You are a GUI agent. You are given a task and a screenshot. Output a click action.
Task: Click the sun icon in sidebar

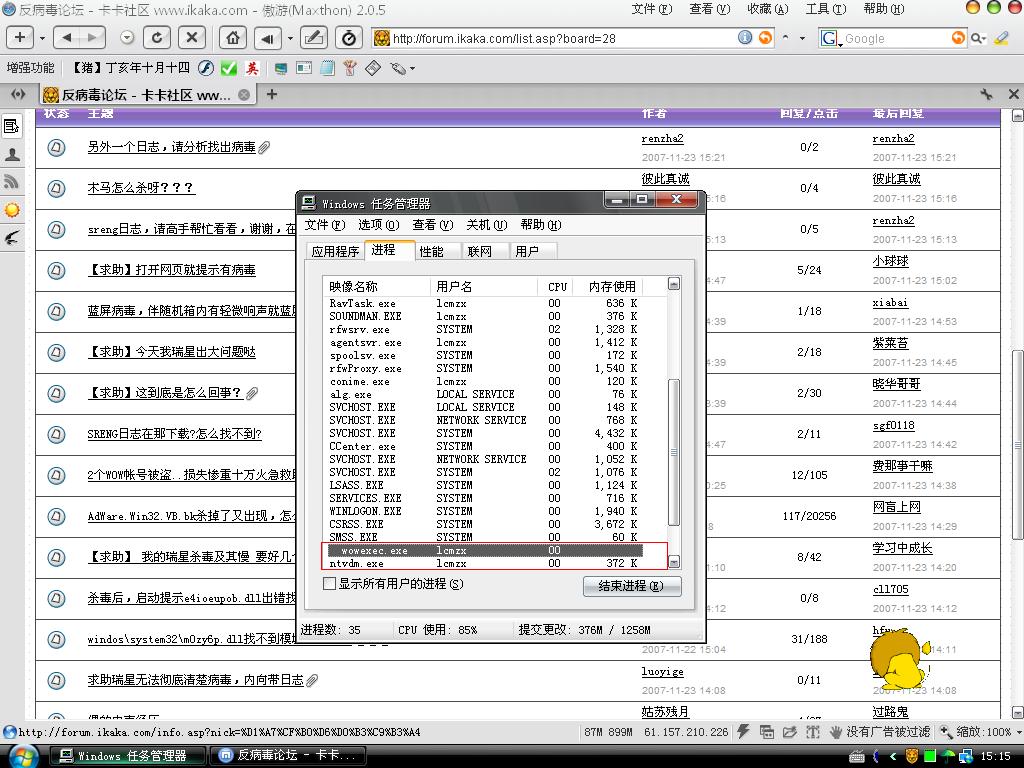point(12,210)
